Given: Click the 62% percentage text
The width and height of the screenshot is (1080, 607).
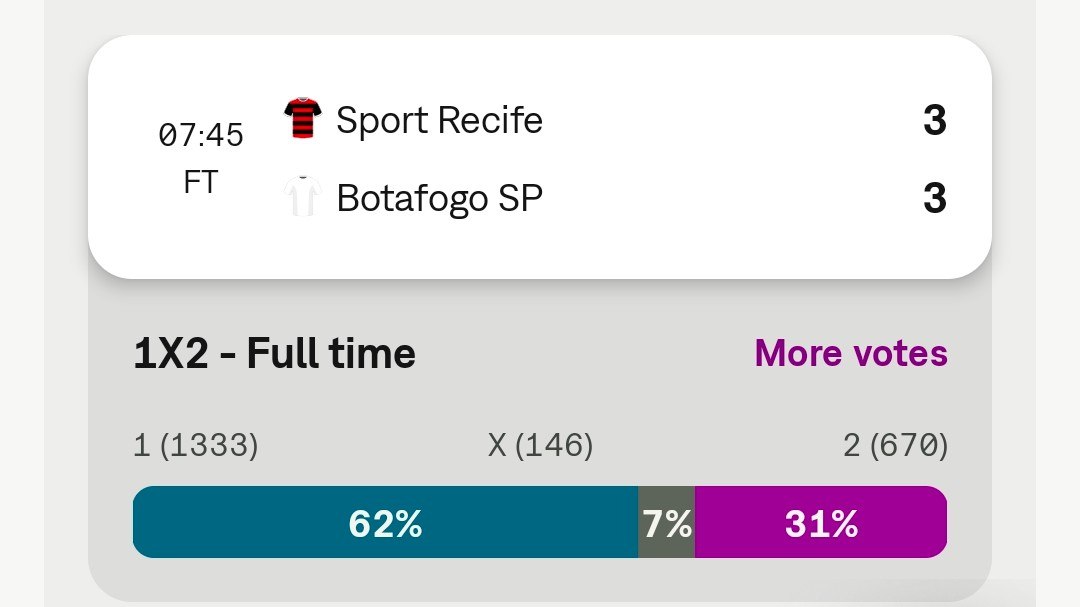Looking at the screenshot, I should point(386,524).
